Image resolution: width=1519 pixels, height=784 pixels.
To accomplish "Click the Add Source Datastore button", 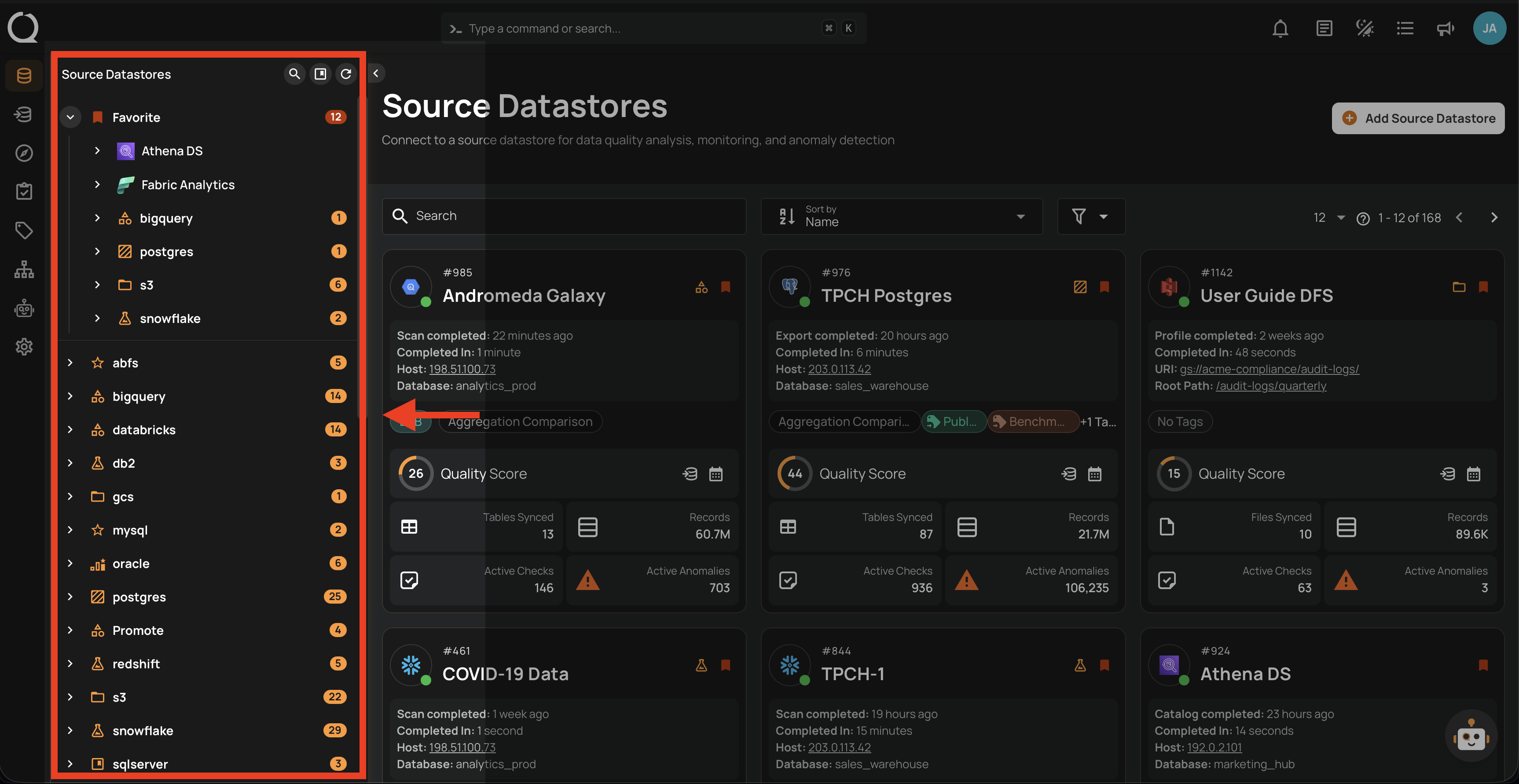I will (x=1418, y=118).
